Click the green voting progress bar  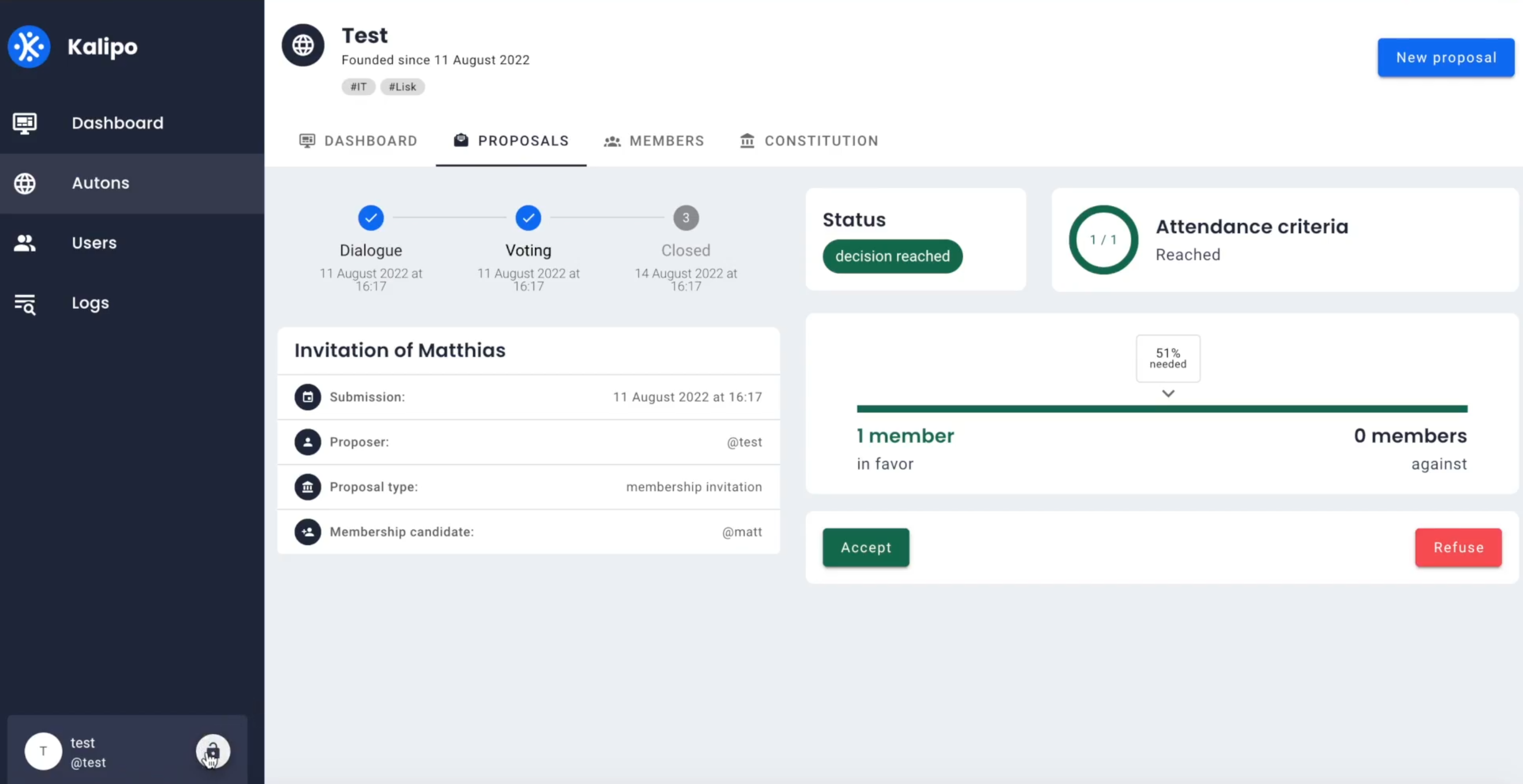tap(1162, 409)
